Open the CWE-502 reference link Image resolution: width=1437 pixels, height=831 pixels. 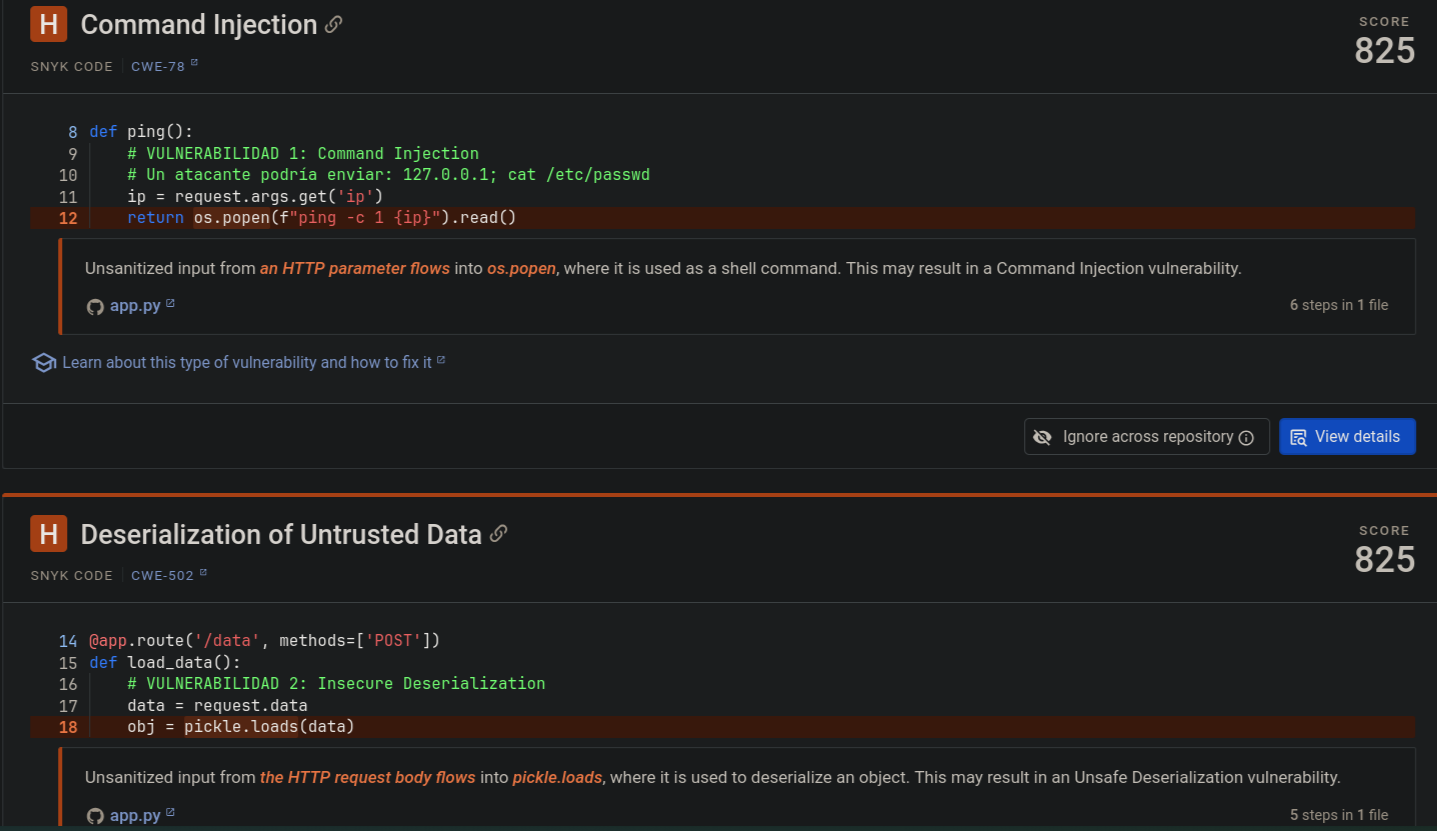(162, 575)
